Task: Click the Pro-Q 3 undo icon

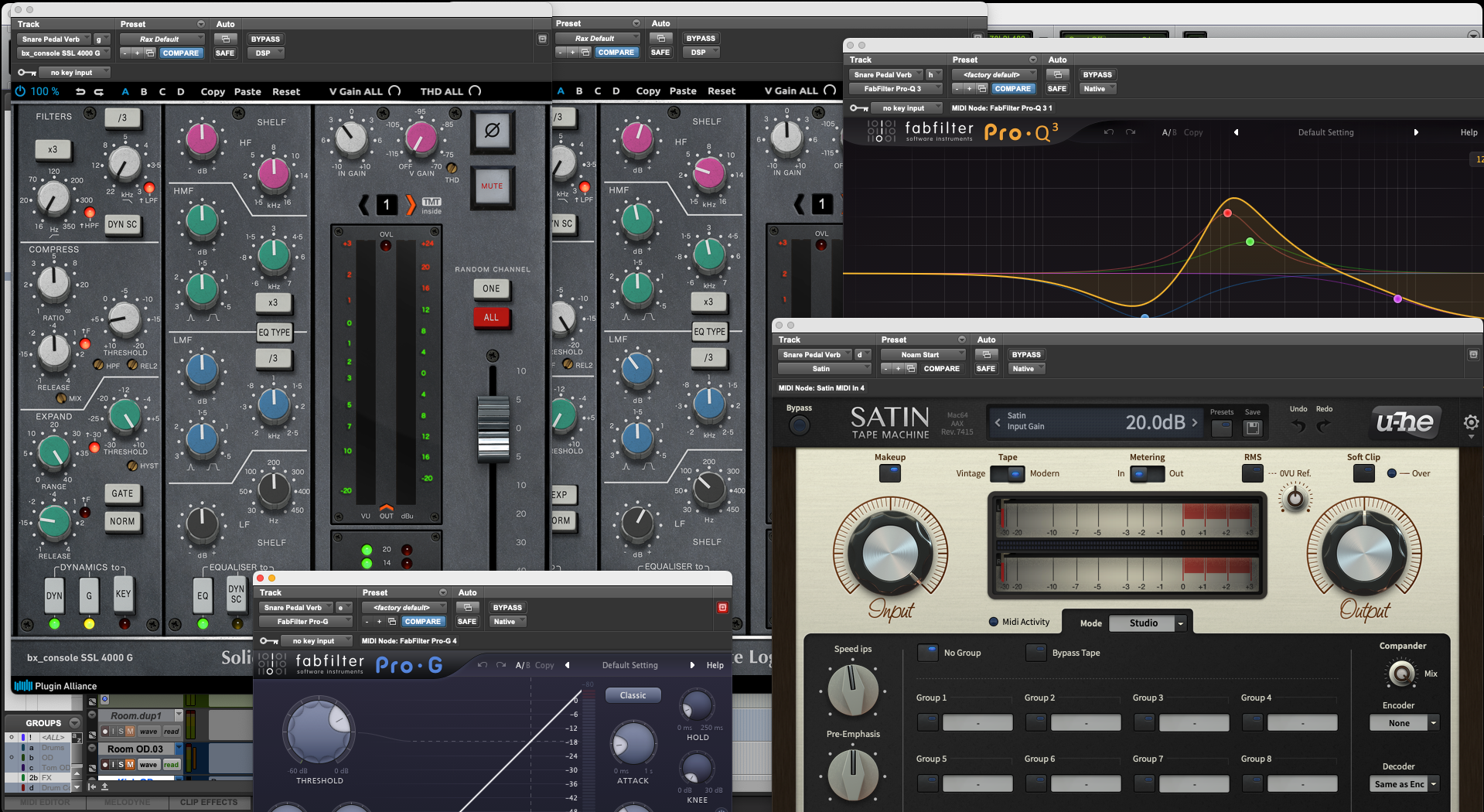Action: tap(1108, 132)
